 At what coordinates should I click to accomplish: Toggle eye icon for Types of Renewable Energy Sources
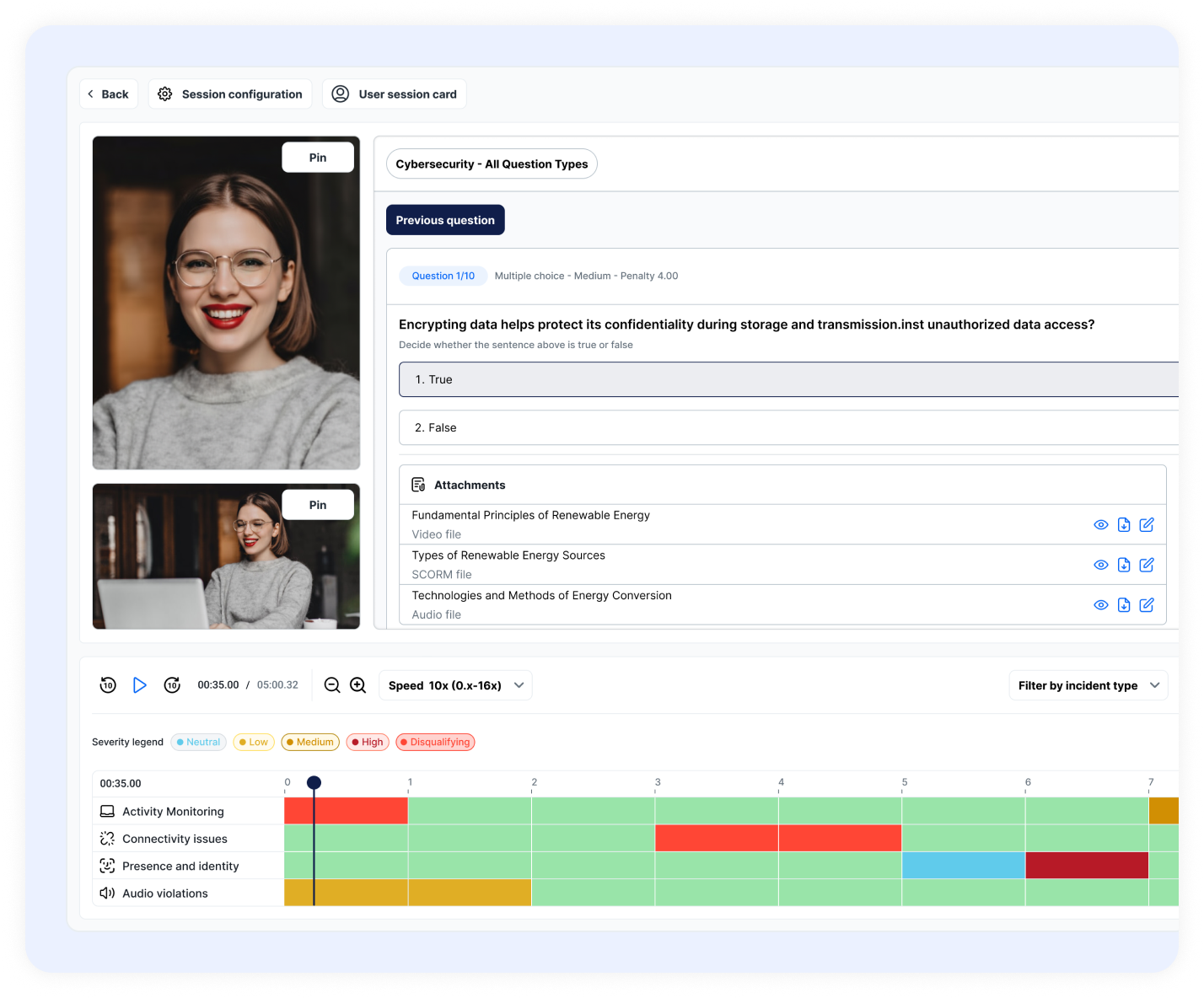click(1100, 565)
